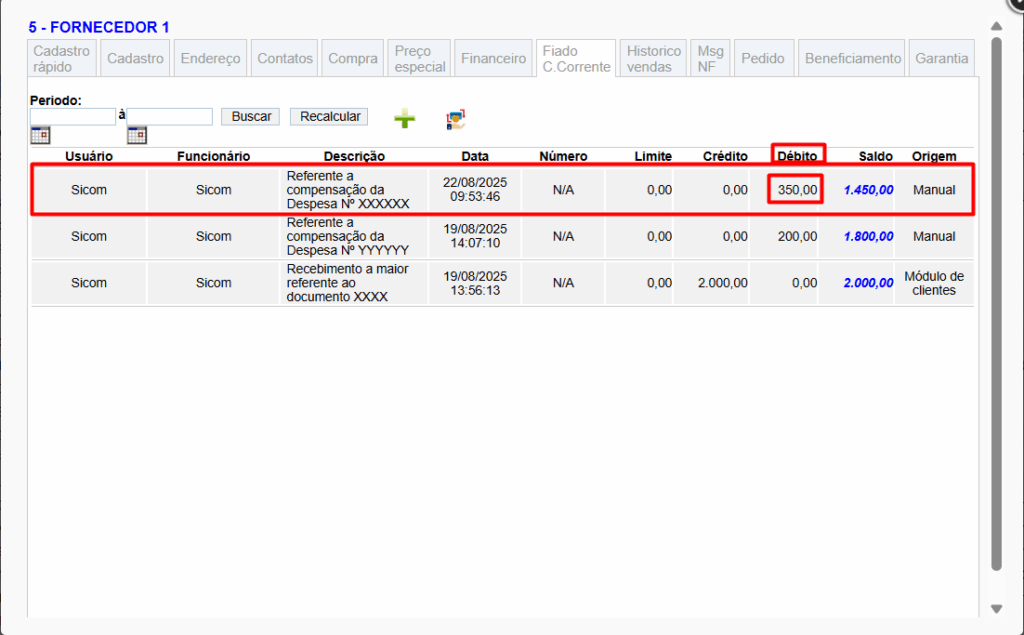Open the Cadastro rápido tab
Viewport: 1024px width, 635px height.
[61, 58]
